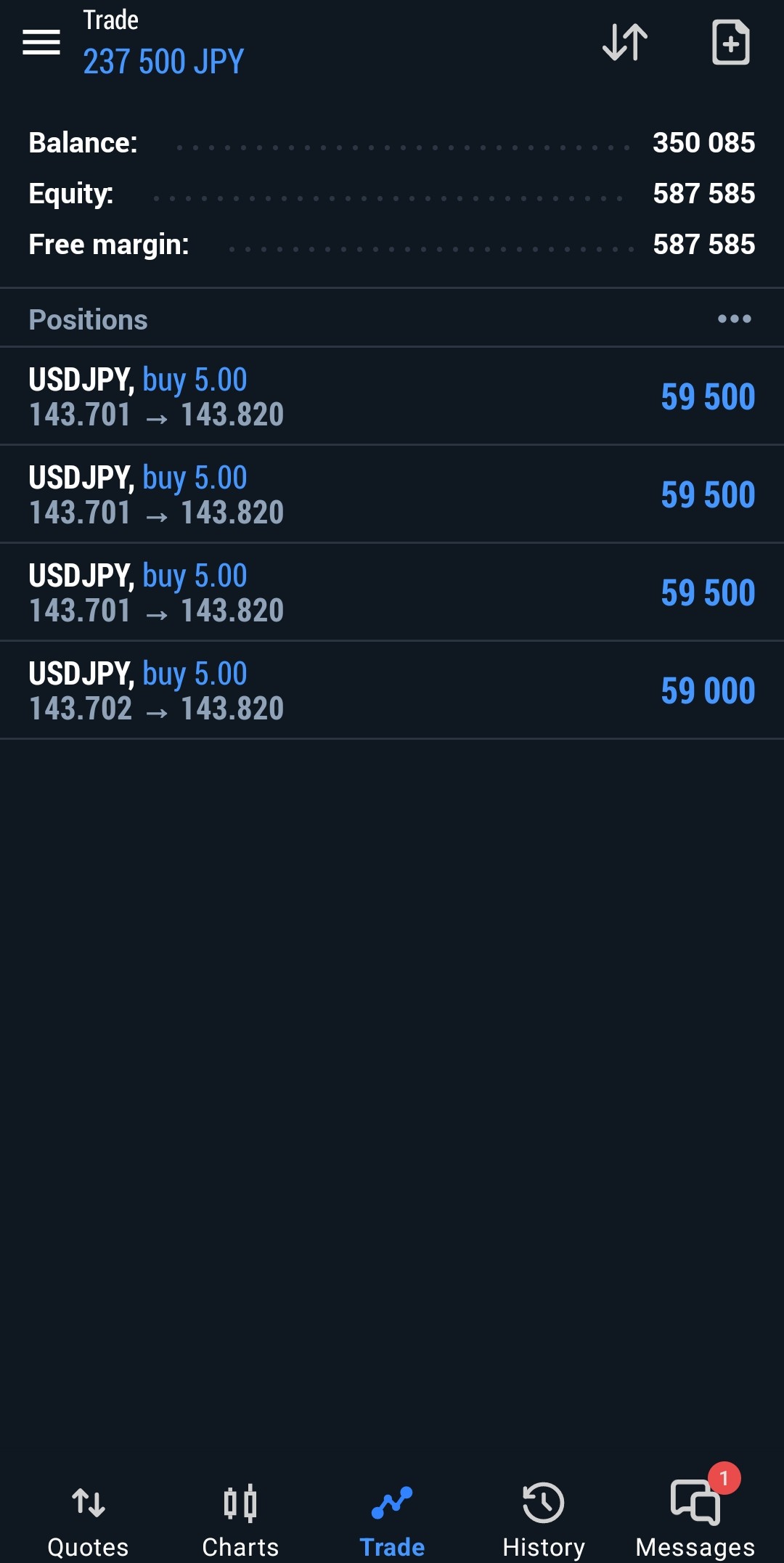Tap the 237 500 JPY total profit
The height and width of the screenshot is (1563, 784).
[x=163, y=62]
